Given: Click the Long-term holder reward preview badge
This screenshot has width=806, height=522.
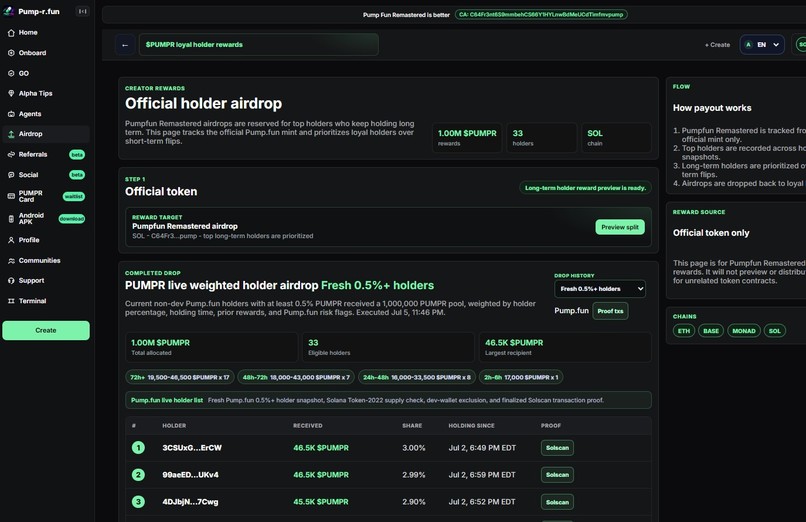Looking at the screenshot, I should point(585,188).
